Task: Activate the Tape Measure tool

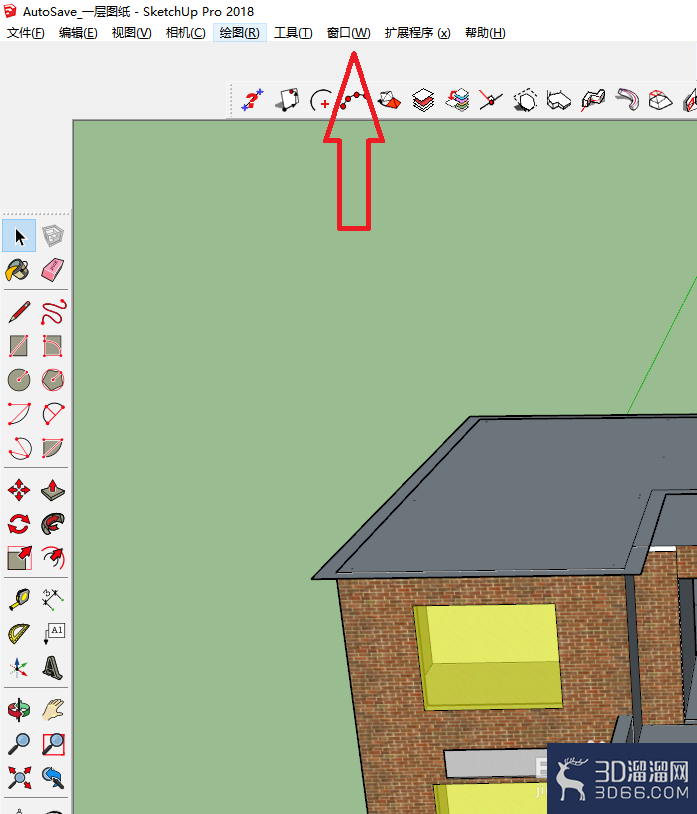Action: pos(19,600)
